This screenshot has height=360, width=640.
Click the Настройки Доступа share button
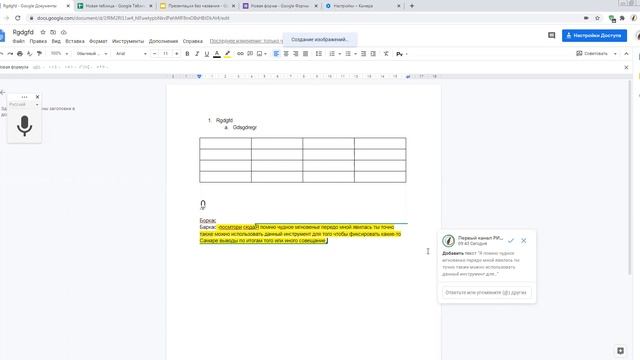(594, 36)
